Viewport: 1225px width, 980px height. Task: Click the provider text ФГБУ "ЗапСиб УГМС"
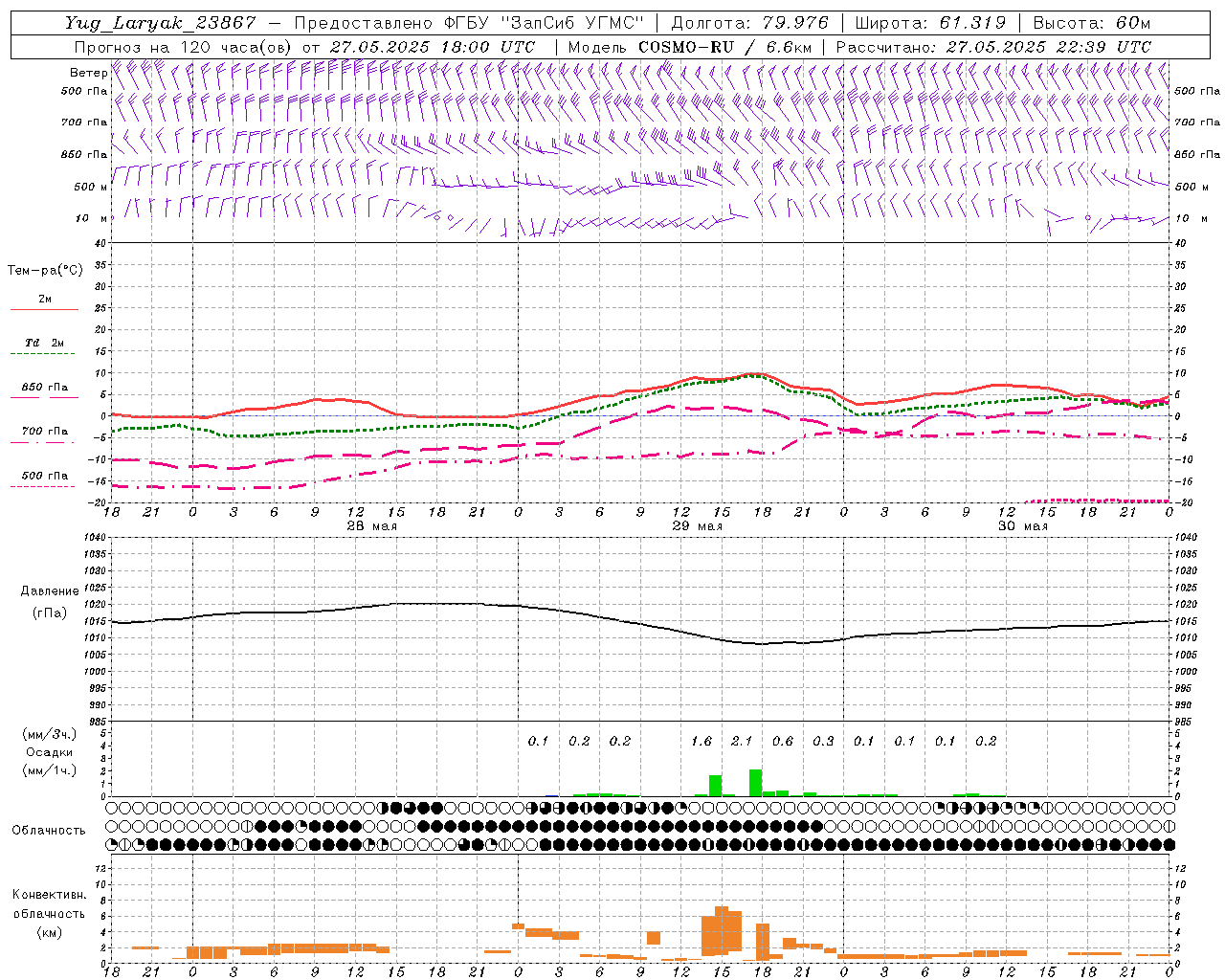[545, 23]
